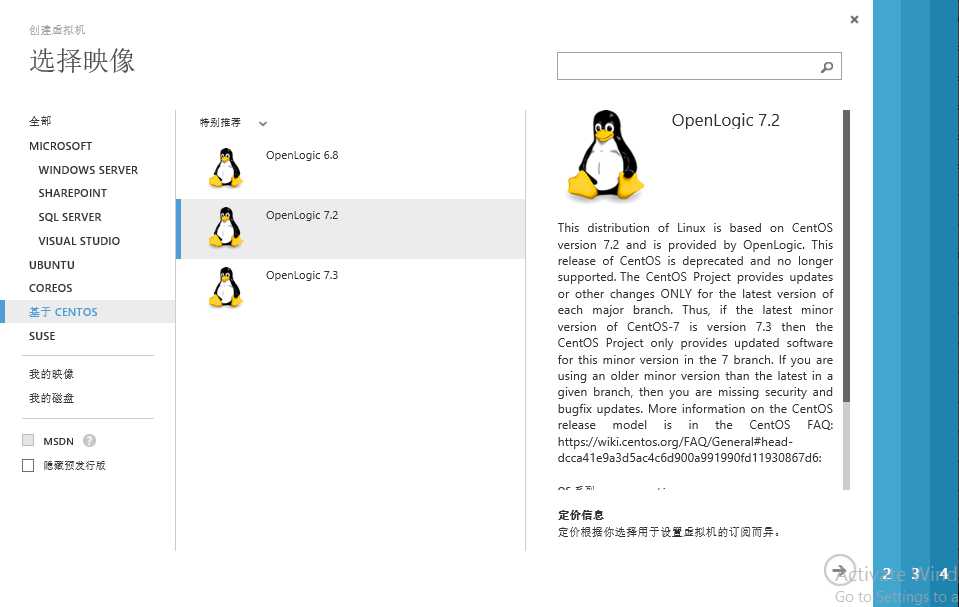Click the 定价信息 heading

click(x=580, y=515)
